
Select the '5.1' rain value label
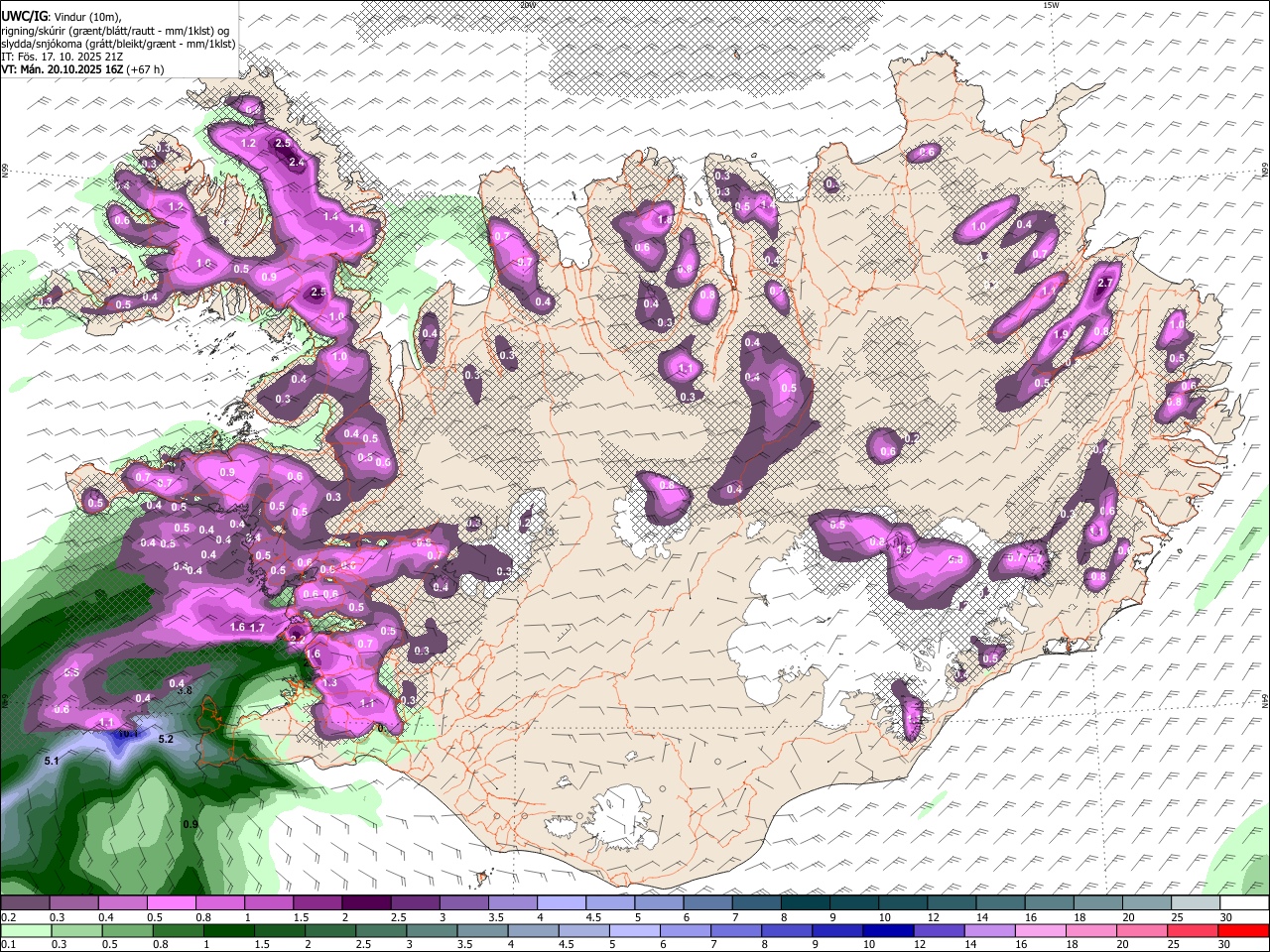point(53,761)
